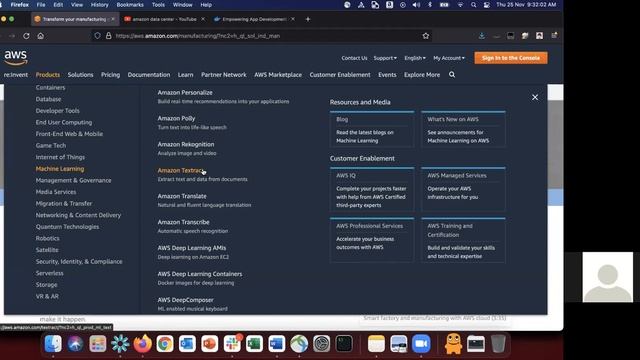This screenshot has height=360, width=640.
Task: Open the Bookmarks menu in menu bar
Action: pos(130,5)
